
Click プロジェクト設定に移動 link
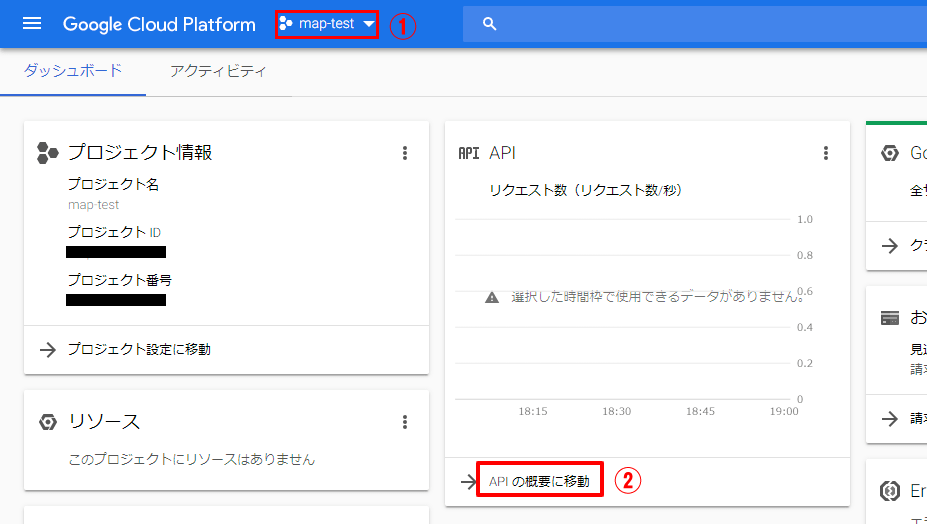point(138,349)
